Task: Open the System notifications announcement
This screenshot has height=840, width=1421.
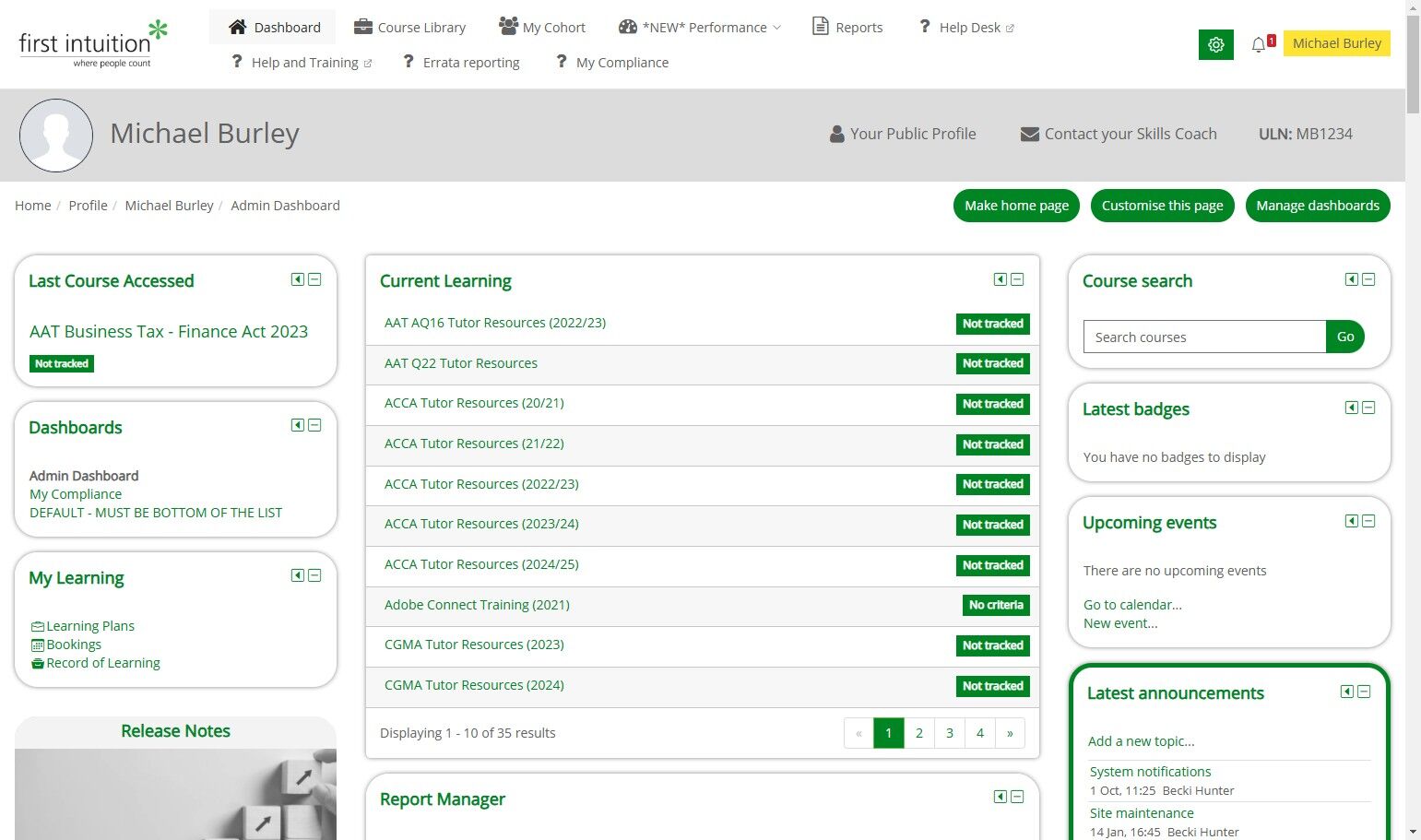Action: click(x=1150, y=772)
